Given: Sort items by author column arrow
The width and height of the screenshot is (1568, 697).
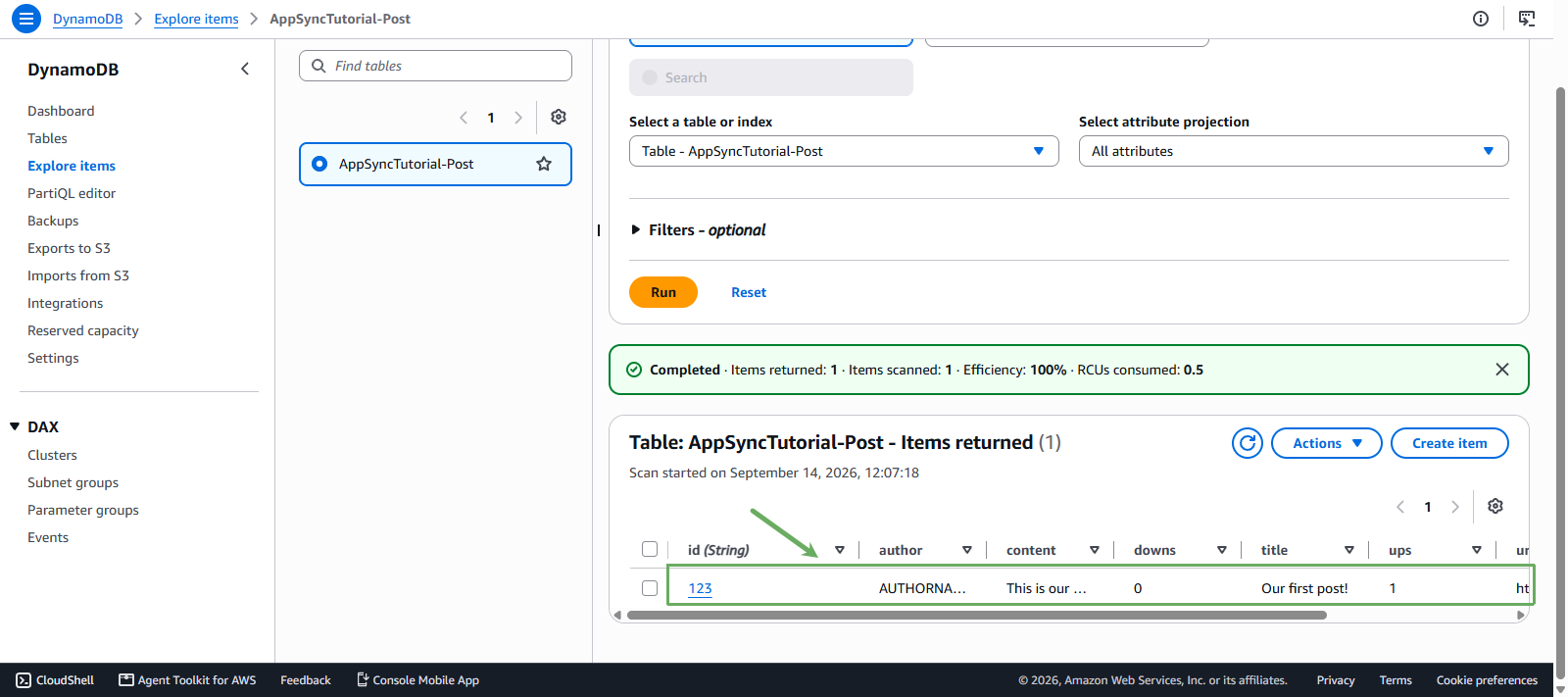Looking at the screenshot, I should pos(967,550).
